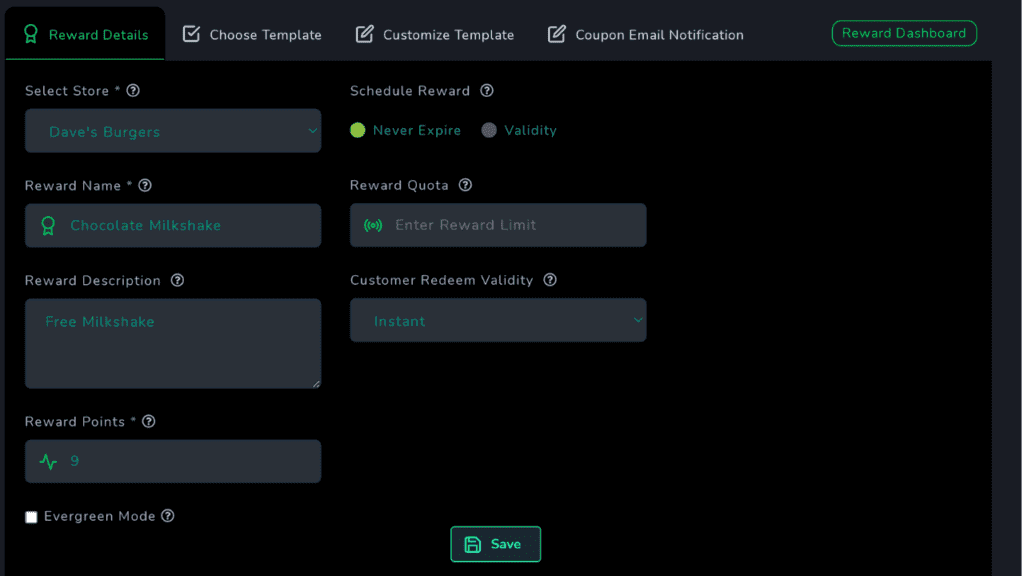Image resolution: width=1024 pixels, height=576 pixels.
Task: Click the help icon next to Select Store
Action: pyautogui.click(x=133, y=90)
